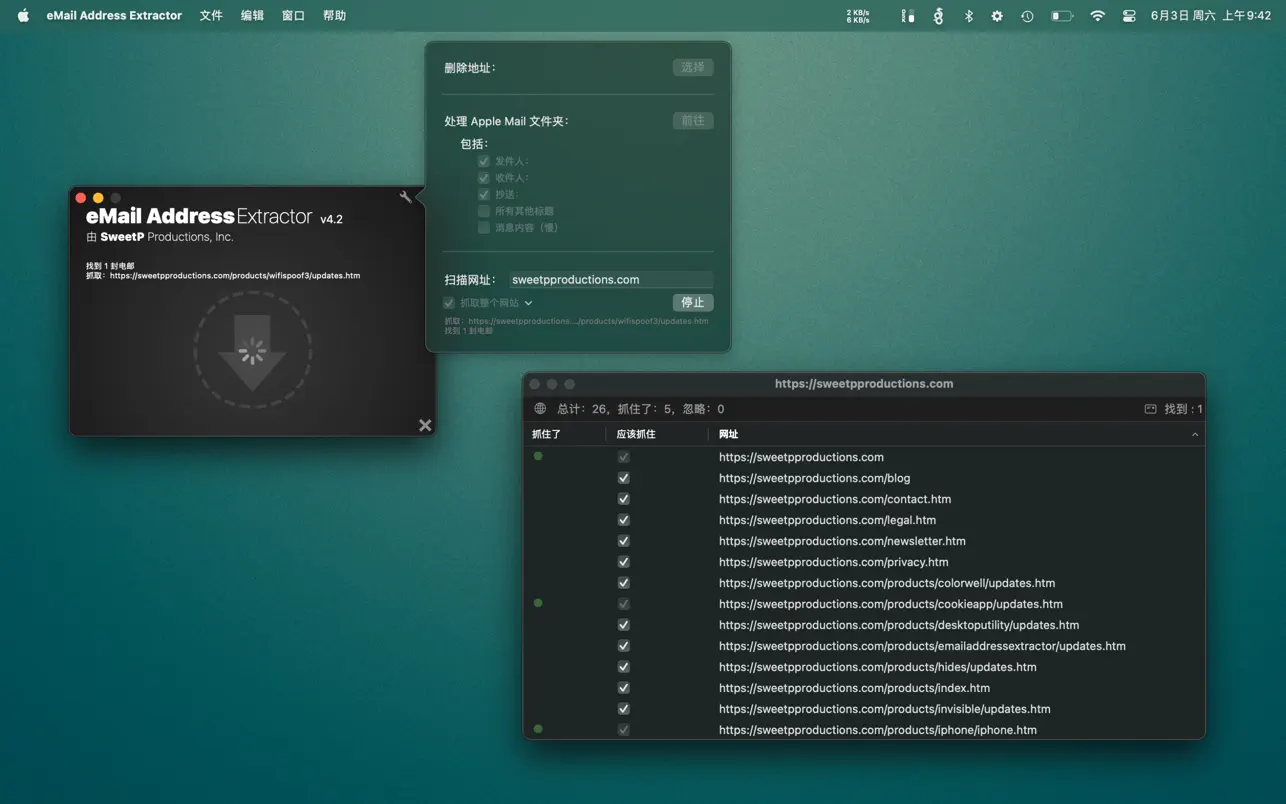Open the 窗口 menu

(293, 16)
